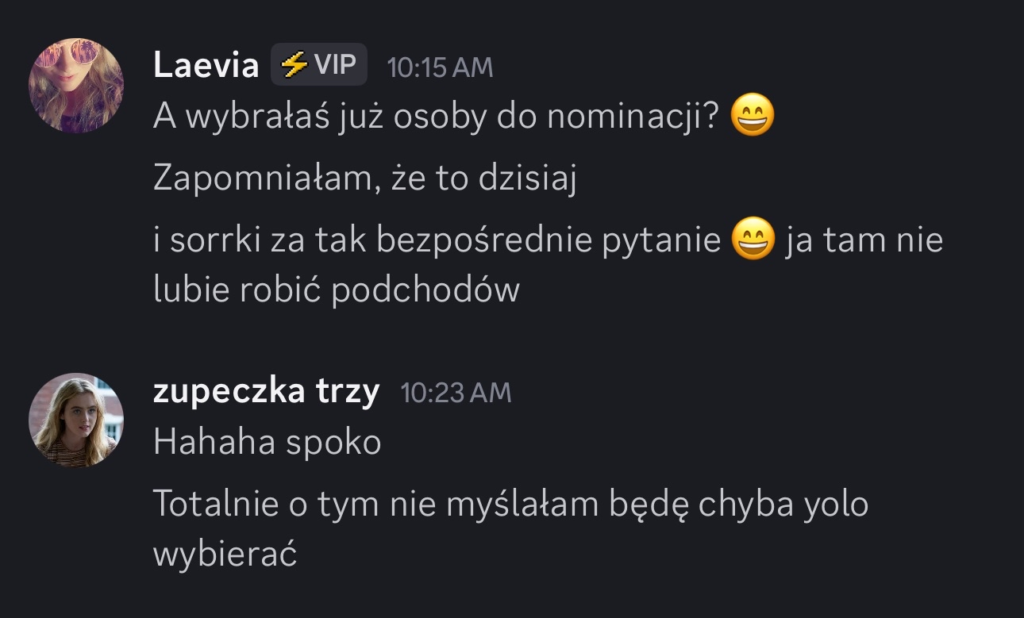1024x618 pixels.
Task: Click the text "i sorrki za tak bezpośrednie pytanie"
Action: (x=436, y=241)
